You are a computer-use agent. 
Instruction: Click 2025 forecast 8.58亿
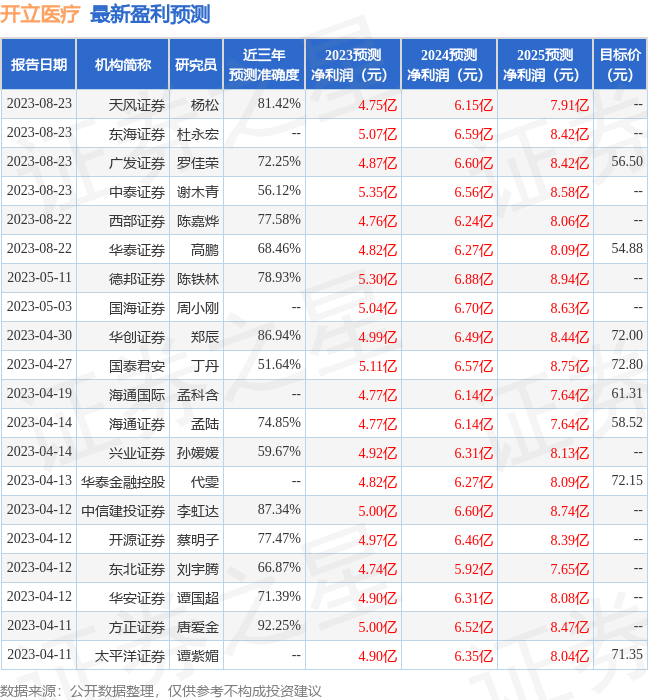[x=569, y=192]
